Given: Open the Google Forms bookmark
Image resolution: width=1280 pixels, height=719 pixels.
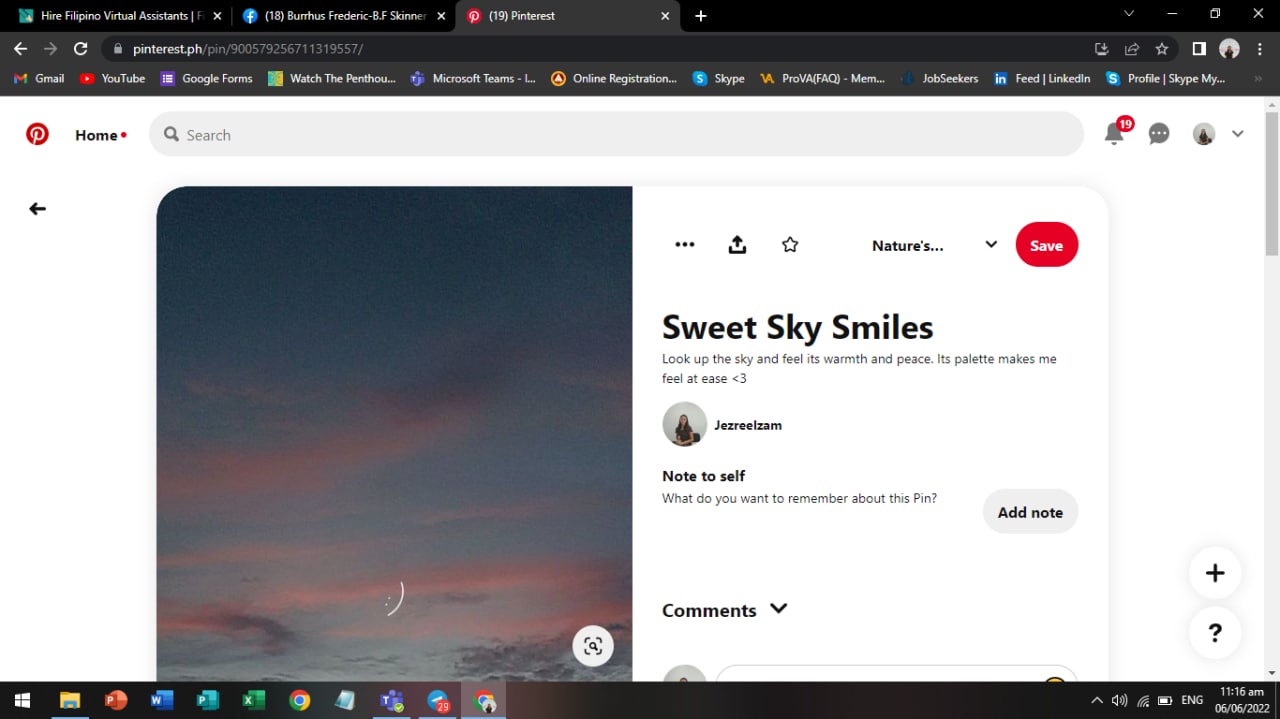Looking at the screenshot, I should [206, 78].
